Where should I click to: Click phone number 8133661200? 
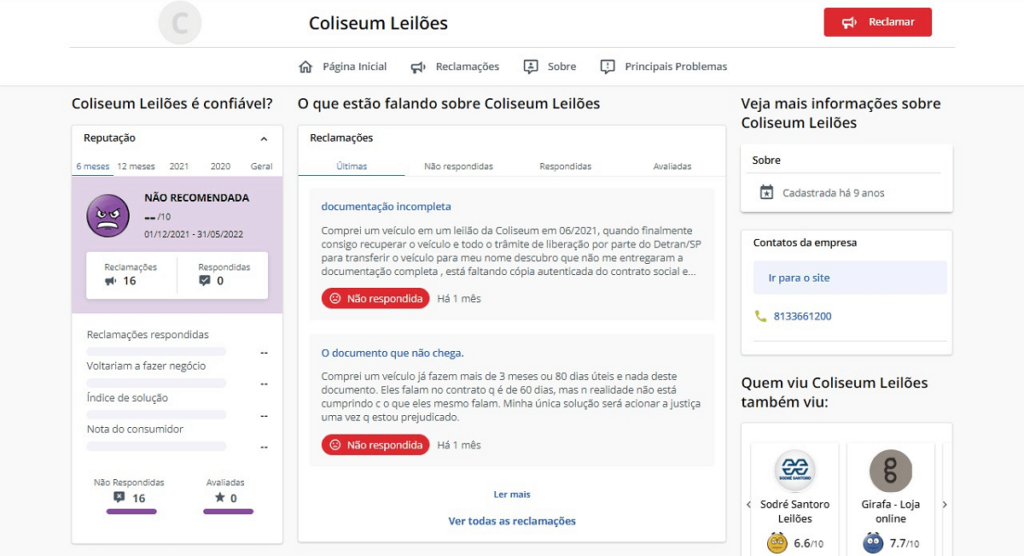pyautogui.click(x=803, y=316)
